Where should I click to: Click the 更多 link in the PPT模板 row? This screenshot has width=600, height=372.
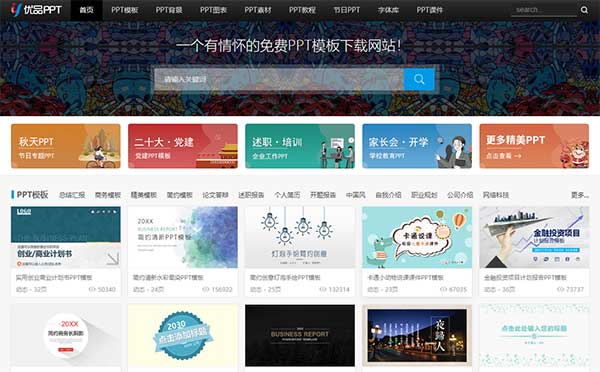pos(580,195)
